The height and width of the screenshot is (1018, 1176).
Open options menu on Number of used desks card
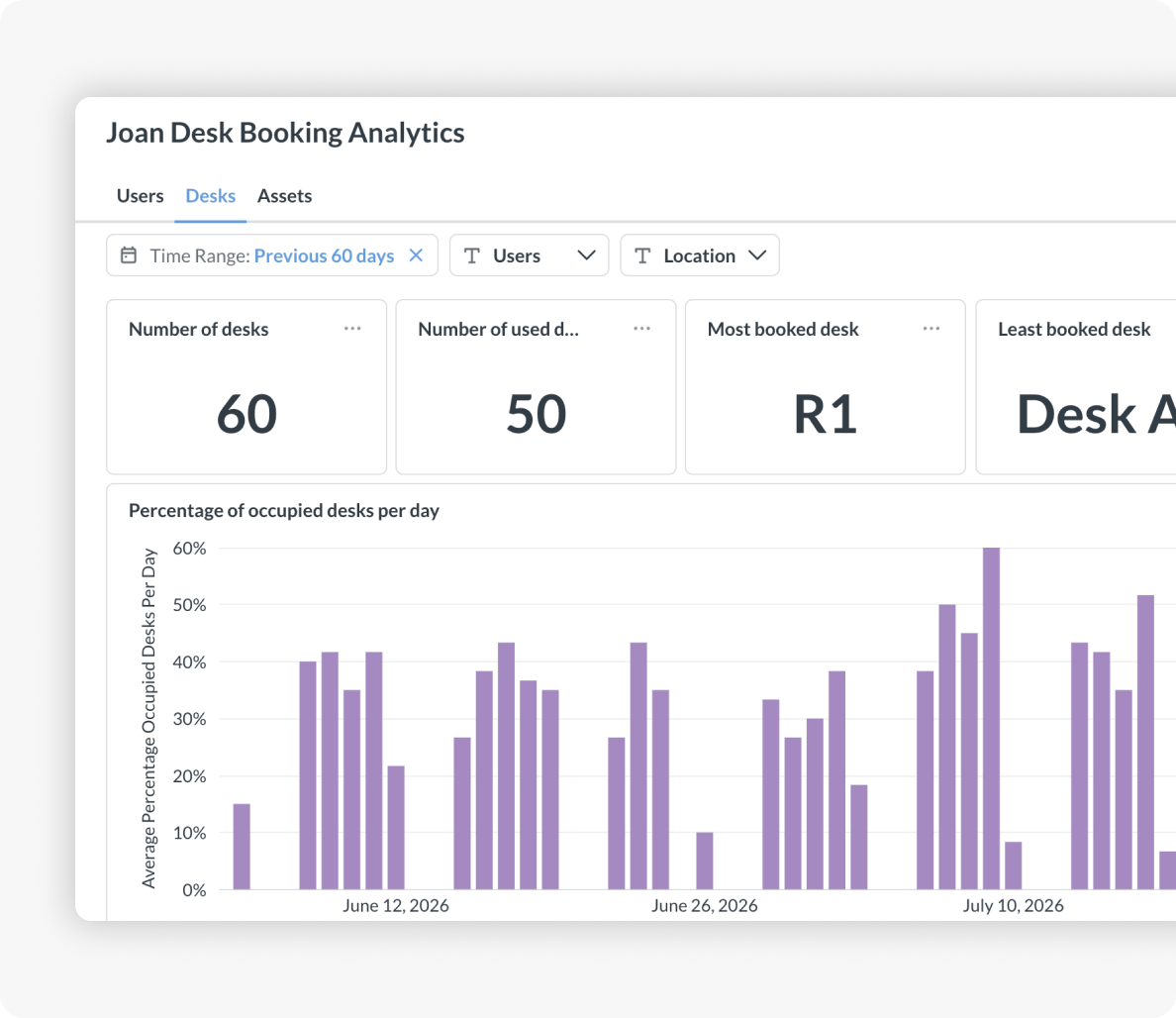coord(642,329)
